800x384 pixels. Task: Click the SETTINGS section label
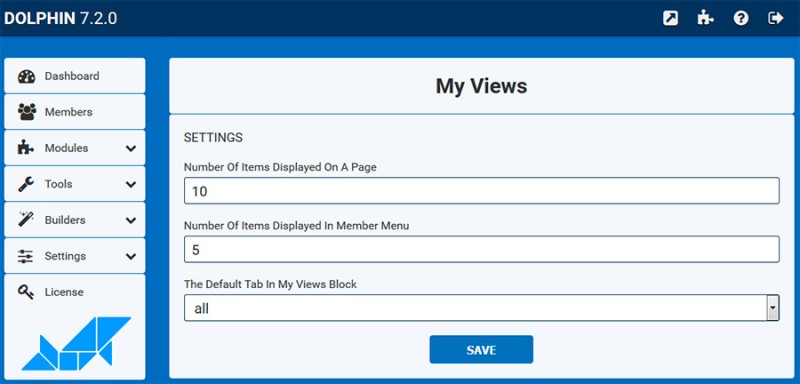click(213, 138)
